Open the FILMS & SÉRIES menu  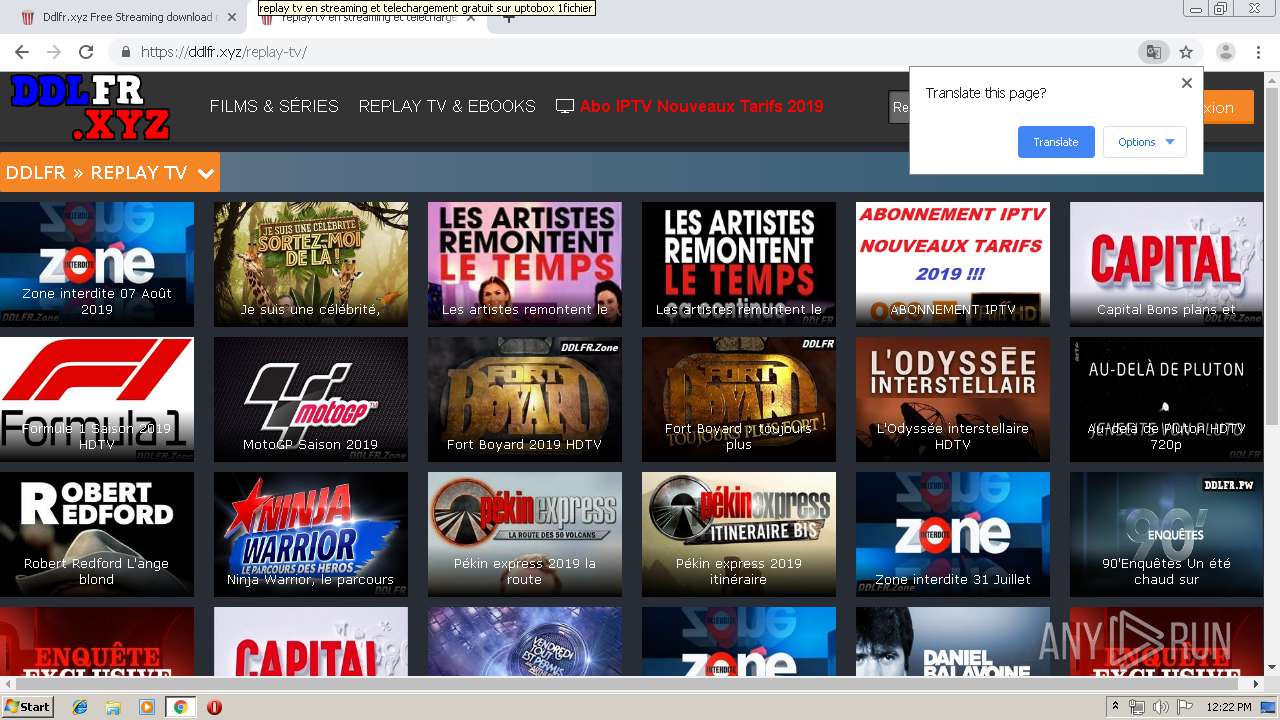[x=274, y=106]
